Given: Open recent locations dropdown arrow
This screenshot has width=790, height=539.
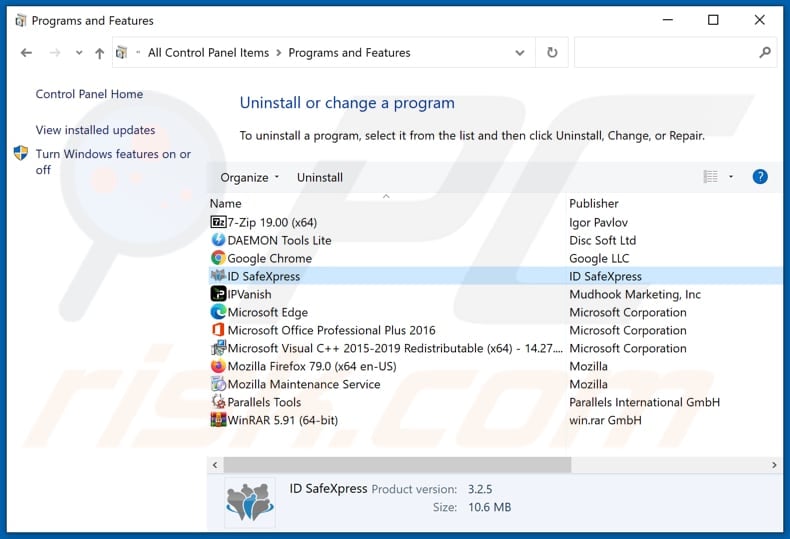Looking at the screenshot, I should 79,52.
